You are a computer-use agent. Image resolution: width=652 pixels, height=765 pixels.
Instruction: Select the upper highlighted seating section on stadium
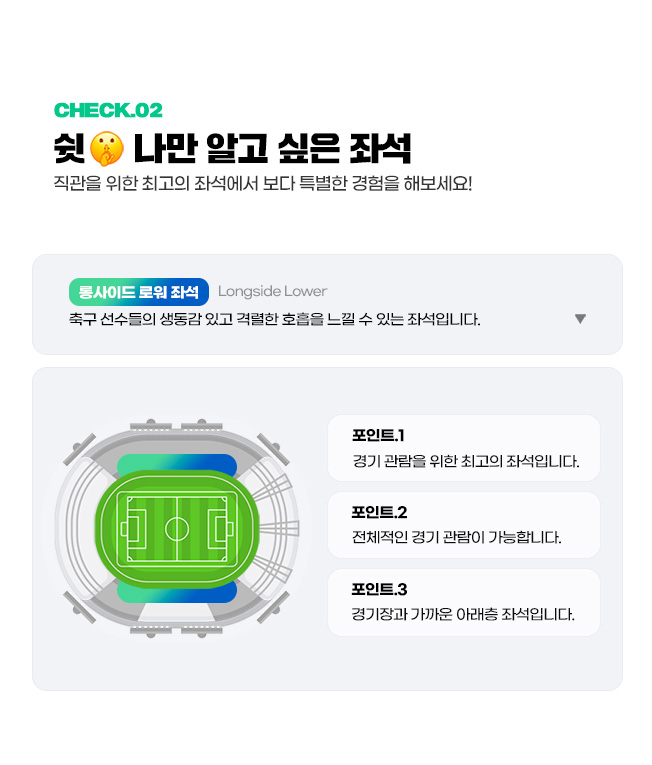point(177,463)
